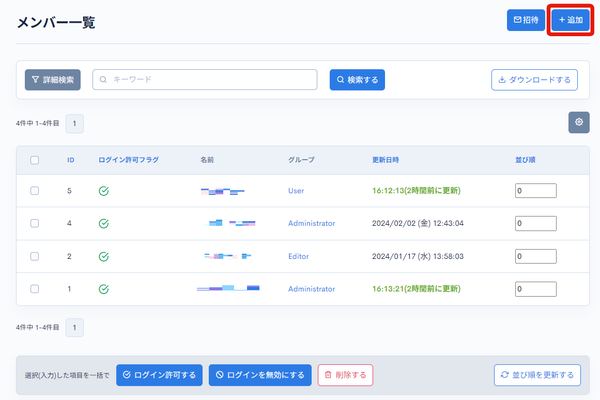The image size is (600, 400).
Task: Click the 並び順を更新する button
Action: (x=537, y=375)
